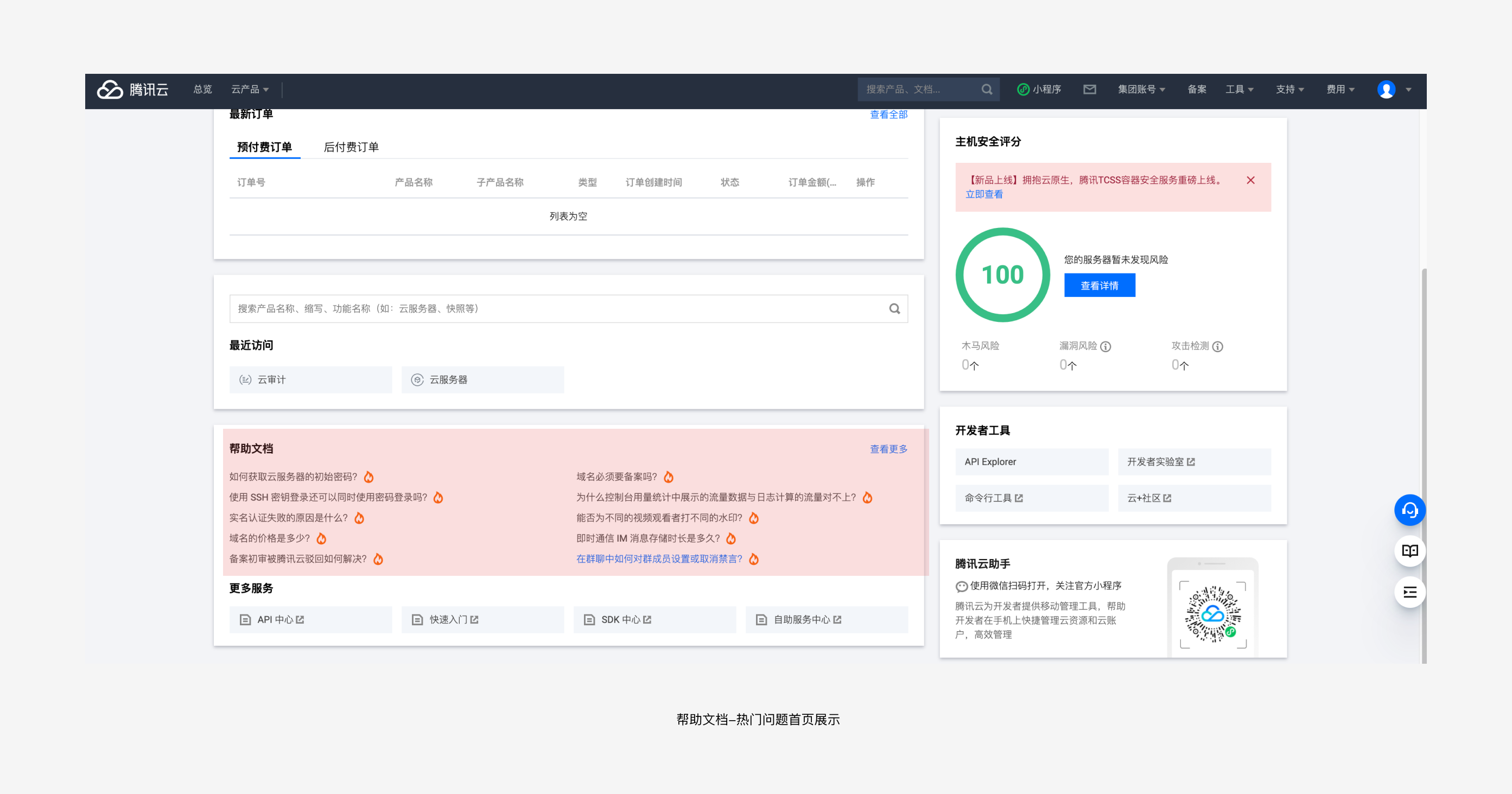Open the 查看更多 help docs link

888,449
